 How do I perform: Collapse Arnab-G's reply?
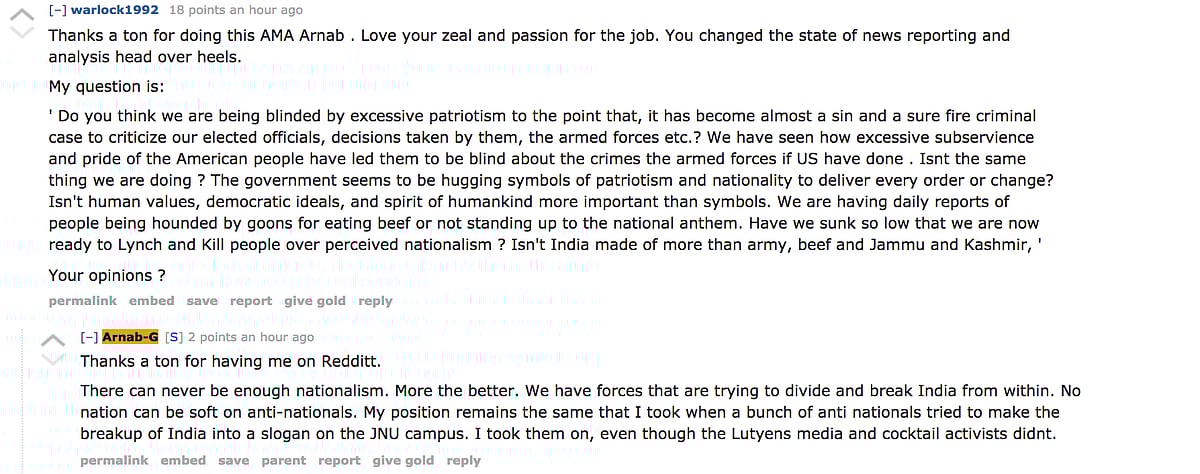point(88,337)
